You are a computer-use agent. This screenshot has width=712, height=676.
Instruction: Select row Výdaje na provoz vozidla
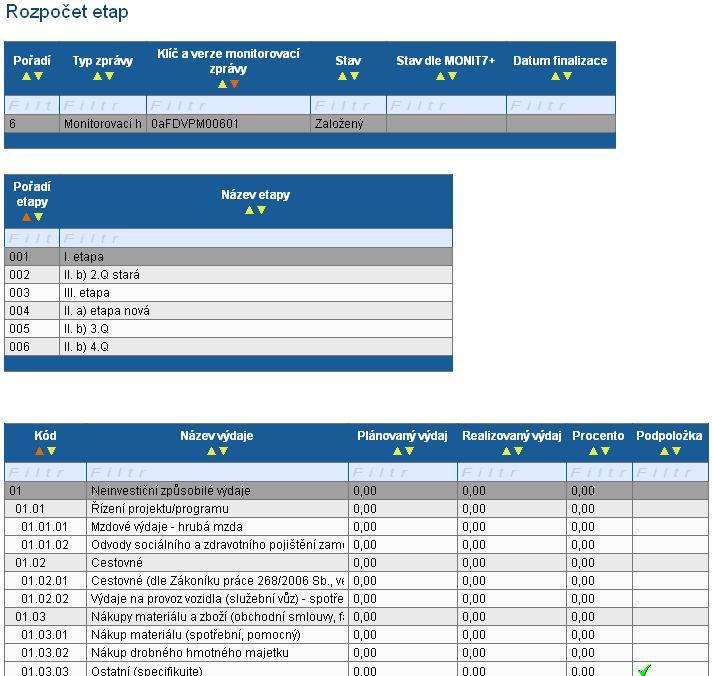pos(356,599)
